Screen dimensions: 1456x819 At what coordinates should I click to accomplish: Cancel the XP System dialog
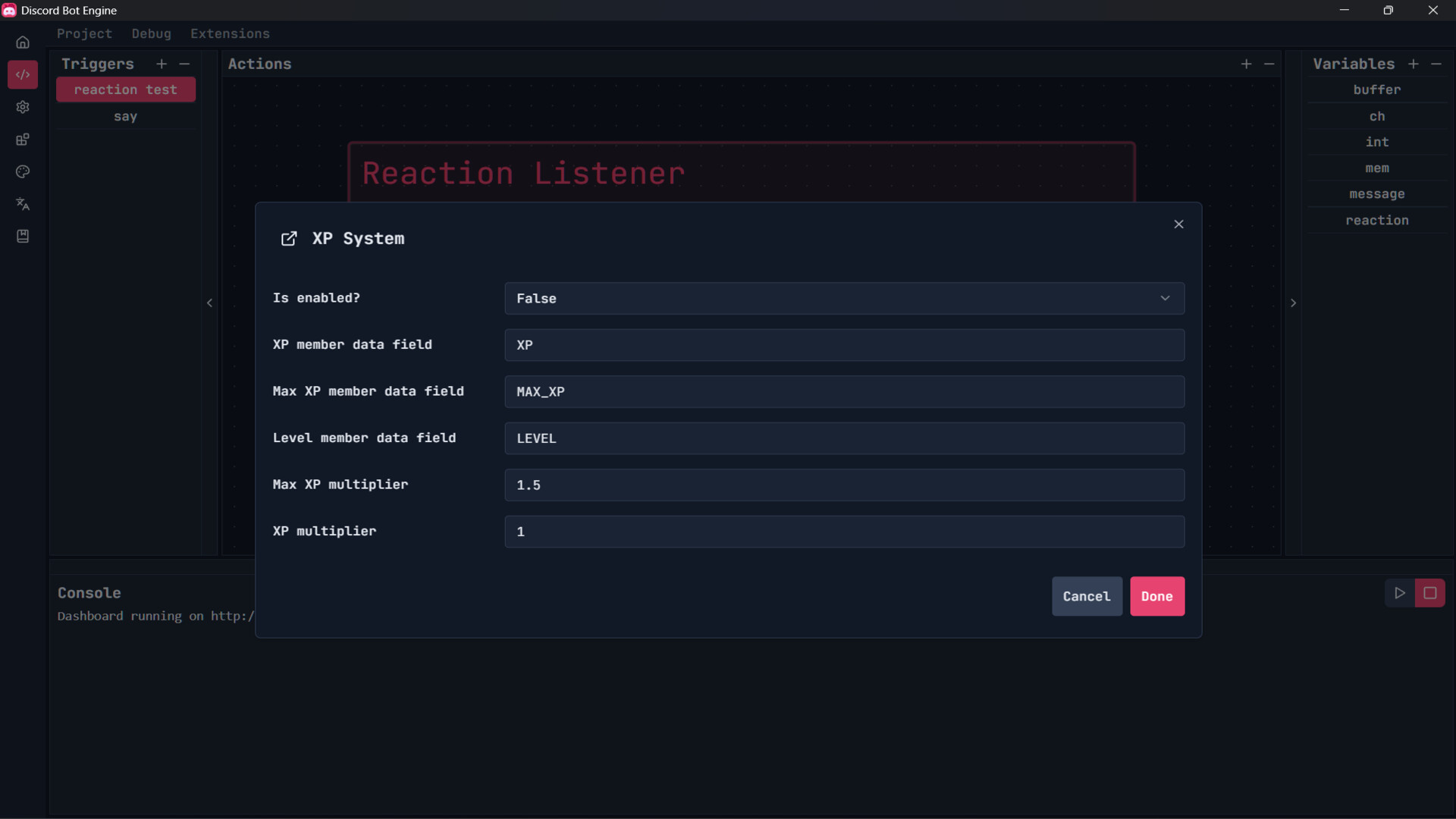(x=1087, y=596)
